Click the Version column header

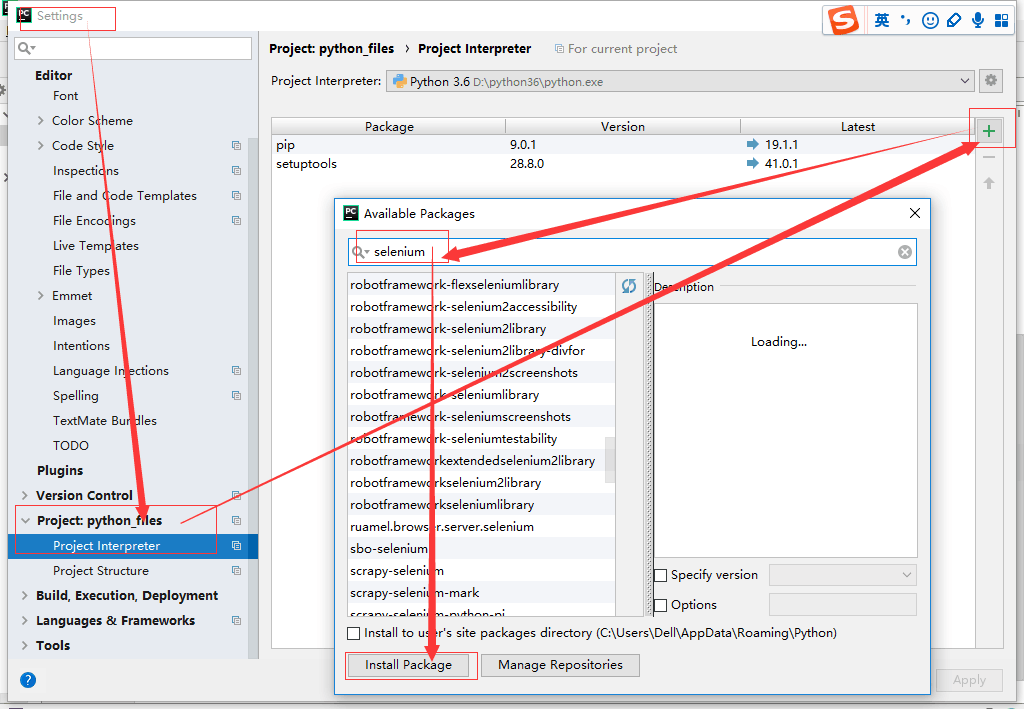tap(623, 127)
